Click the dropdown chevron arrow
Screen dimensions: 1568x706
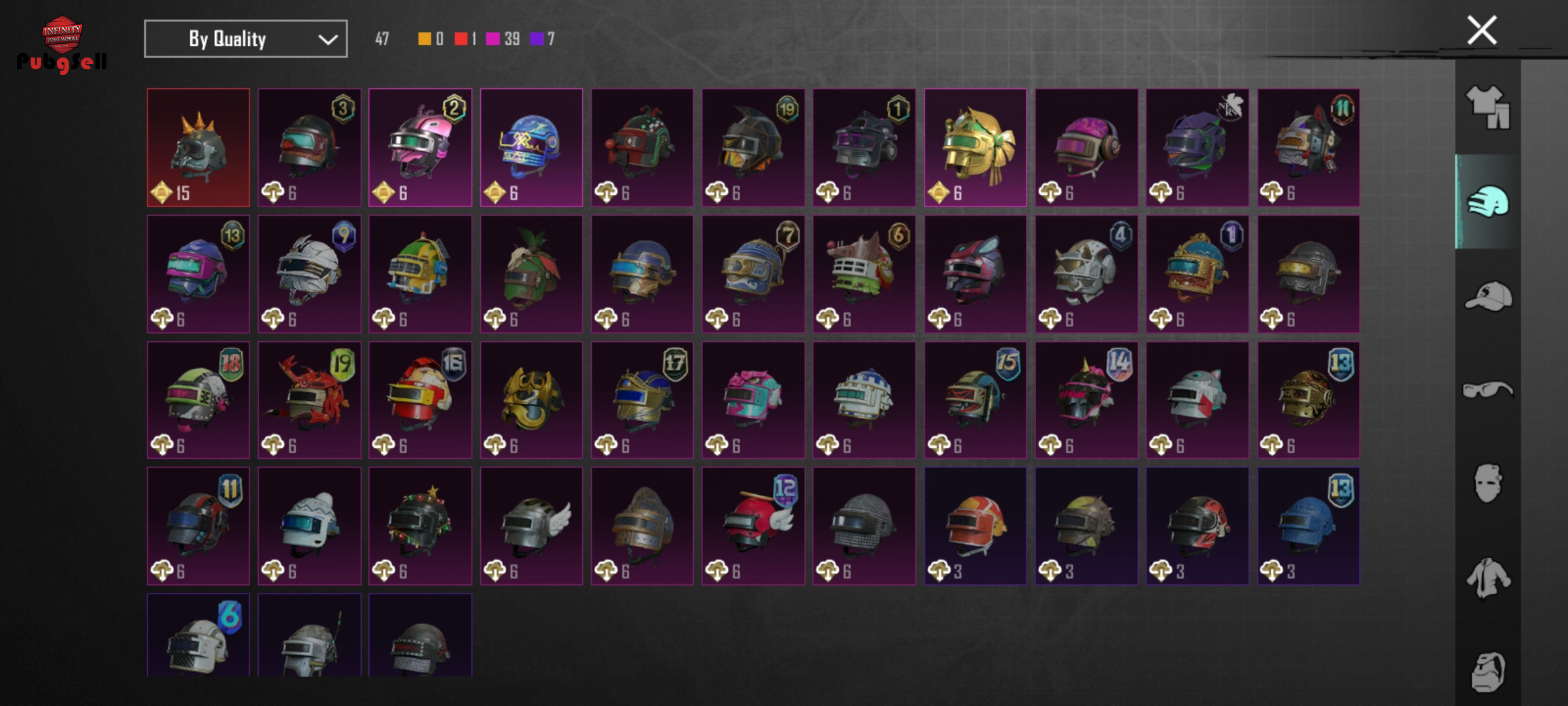point(327,40)
